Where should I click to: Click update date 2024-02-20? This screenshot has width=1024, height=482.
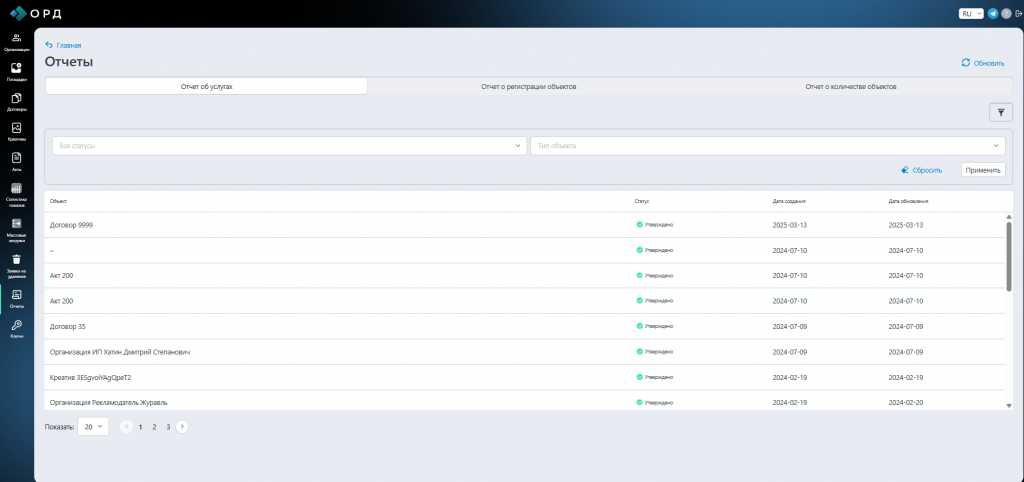906,402
